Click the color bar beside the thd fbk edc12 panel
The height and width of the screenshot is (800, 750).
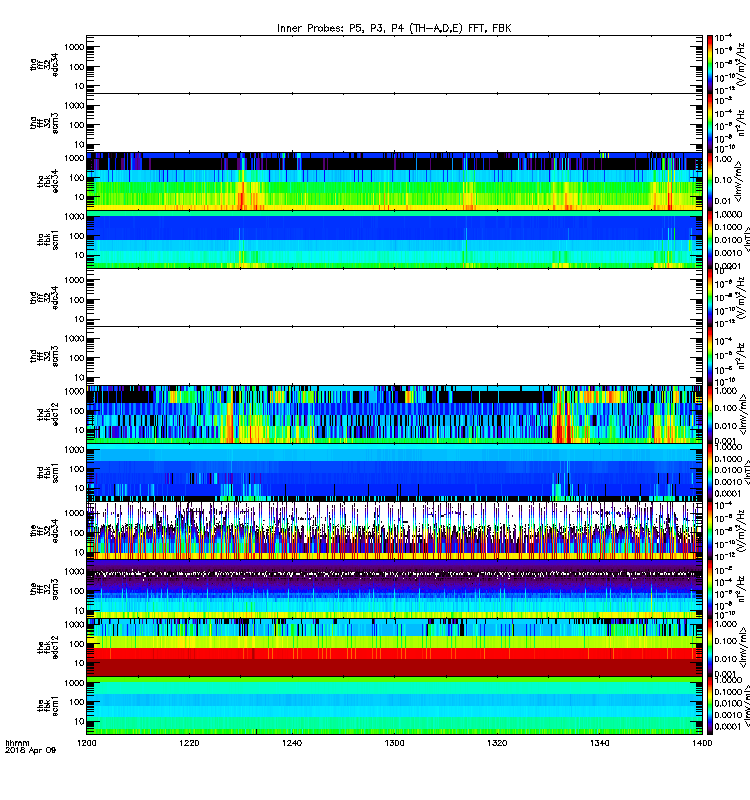tap(710, 414)
